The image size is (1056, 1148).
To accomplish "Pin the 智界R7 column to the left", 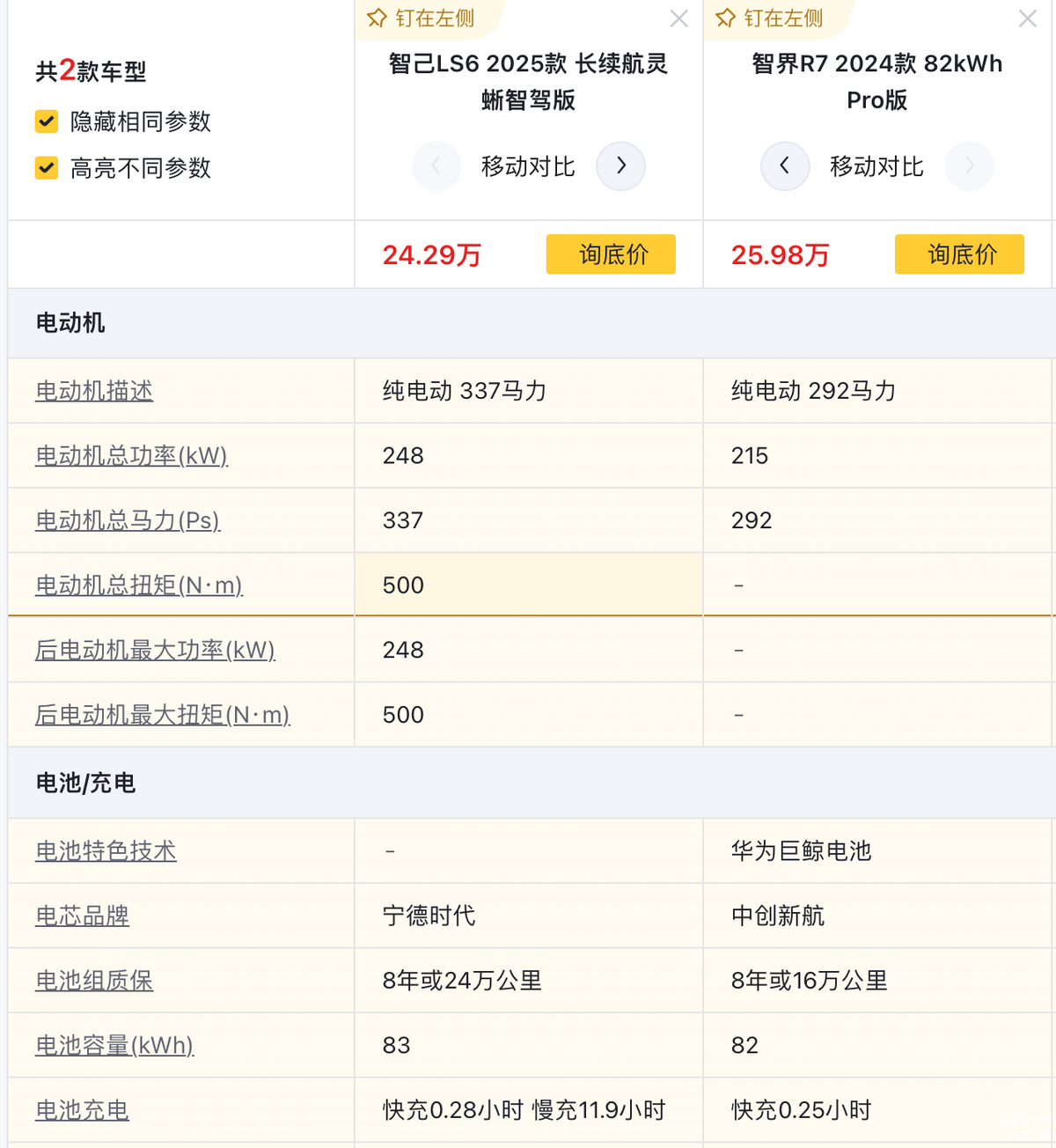I will click(770, 18).
